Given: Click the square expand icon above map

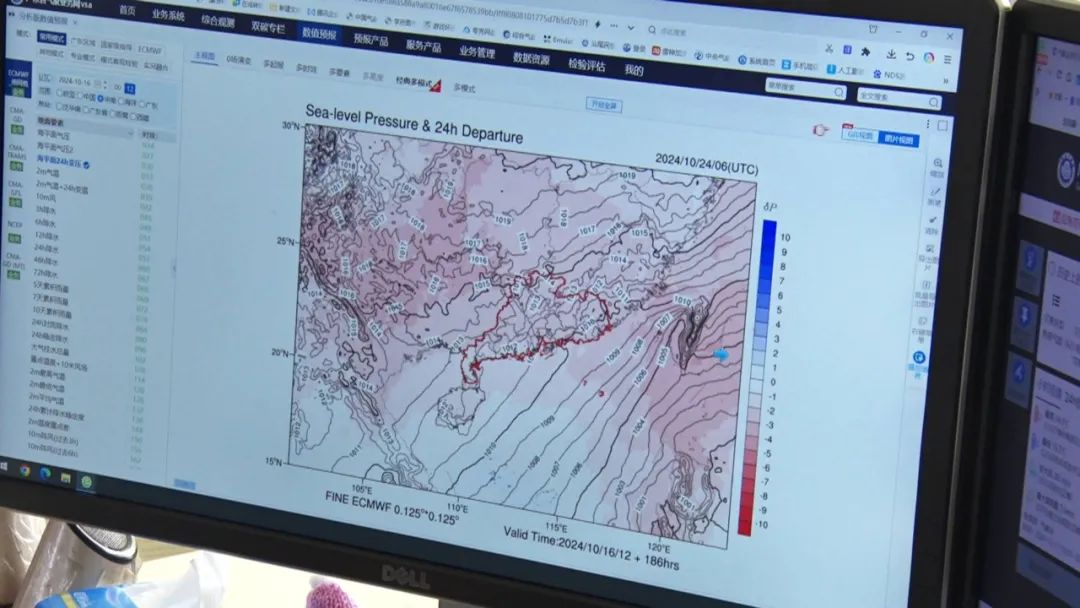Looking at the screenshot, I should 942,126.
